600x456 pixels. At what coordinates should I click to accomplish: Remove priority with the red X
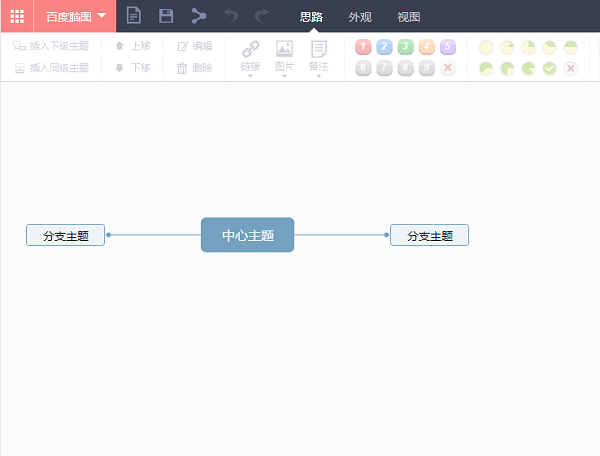[x=448, y=68]
